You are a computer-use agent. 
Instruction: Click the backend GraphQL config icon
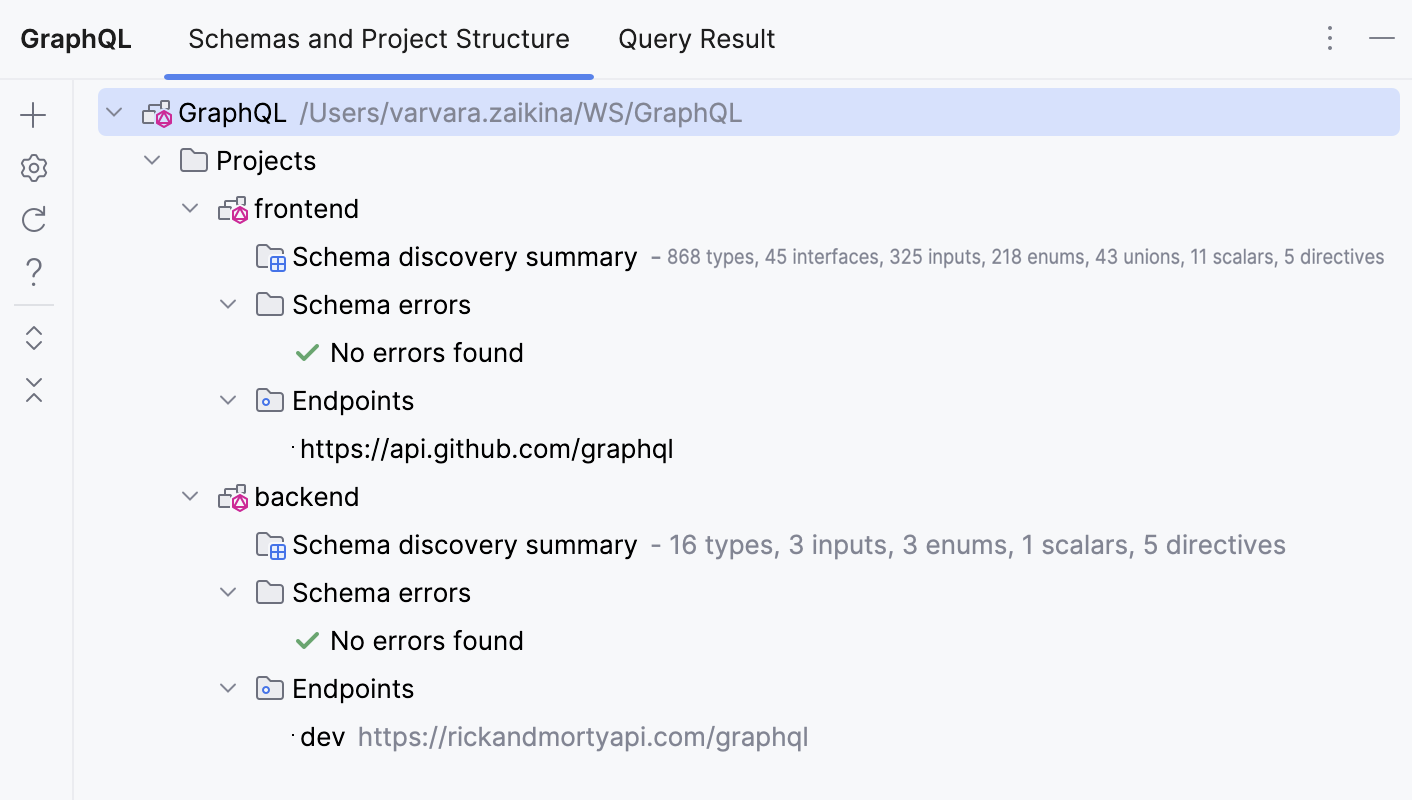(x=230, y=496)
